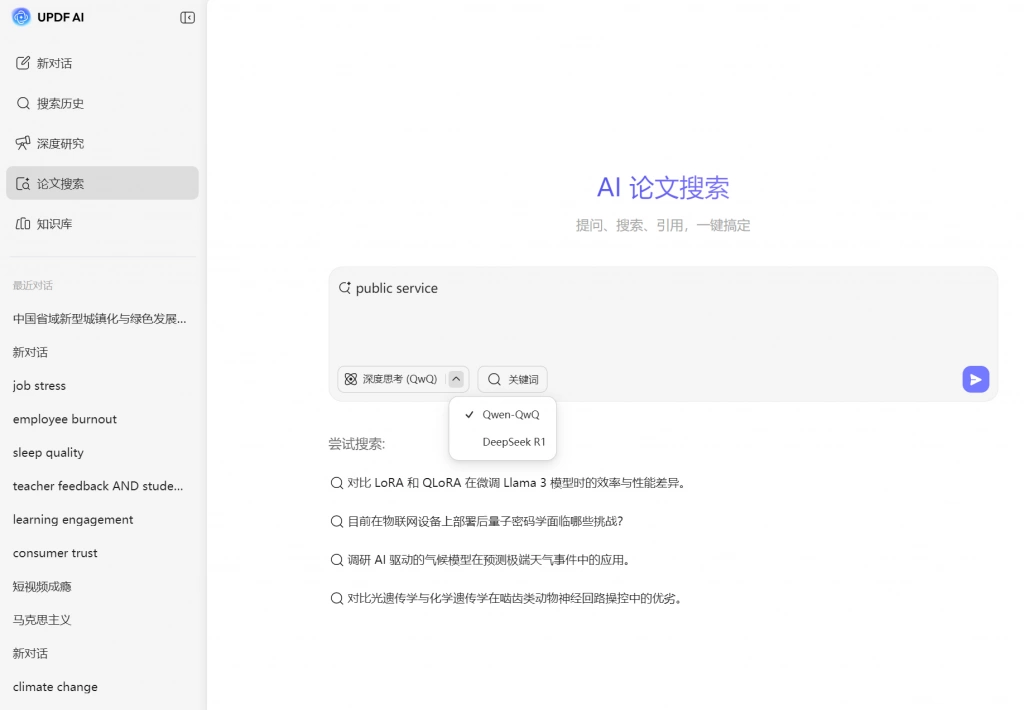Screen dimensions: 1024x710
Task: Open 知识库 knowledge base
Action: coord(103,223)
